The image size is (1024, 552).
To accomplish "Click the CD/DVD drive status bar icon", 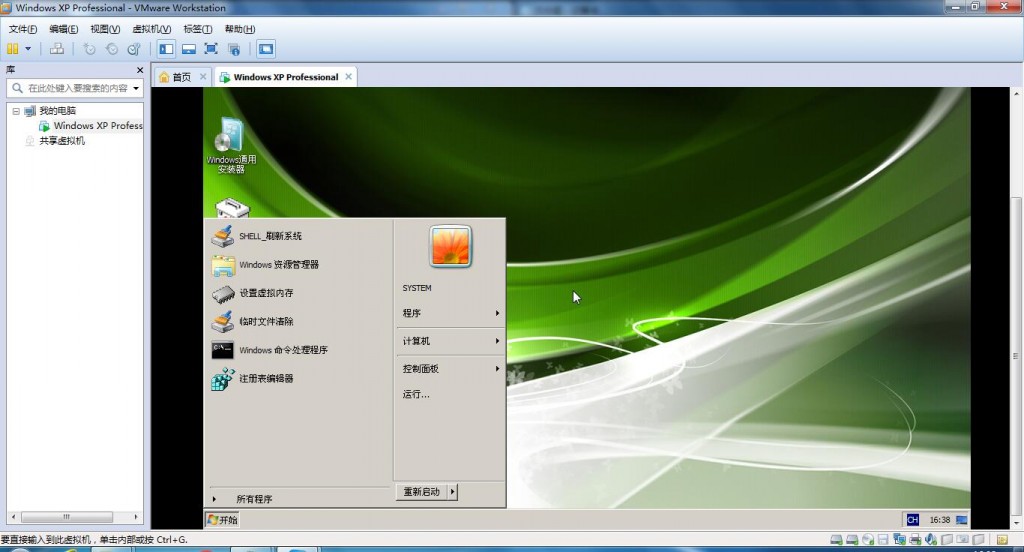I will (867, 540).
